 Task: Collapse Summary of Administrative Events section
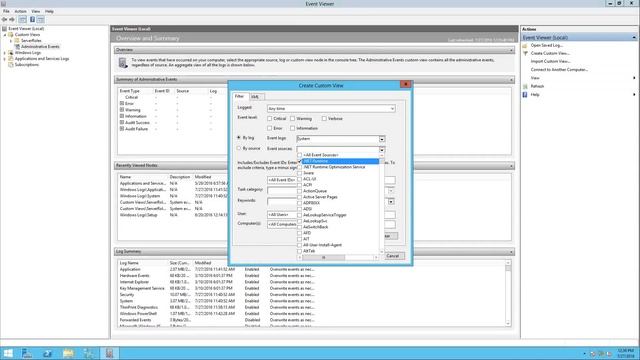click(x=511, y=80)
